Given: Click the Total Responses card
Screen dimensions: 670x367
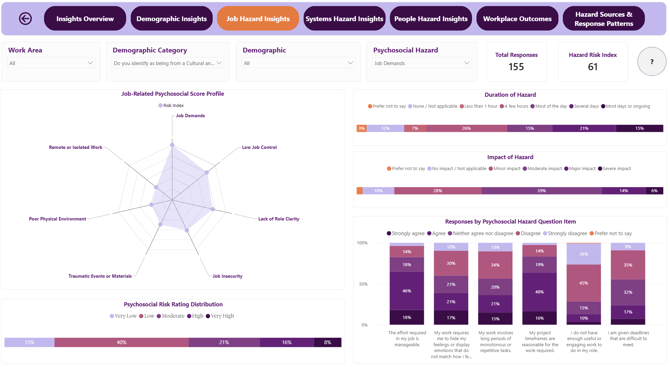Looking at the screenshot, I should point(516,62).
